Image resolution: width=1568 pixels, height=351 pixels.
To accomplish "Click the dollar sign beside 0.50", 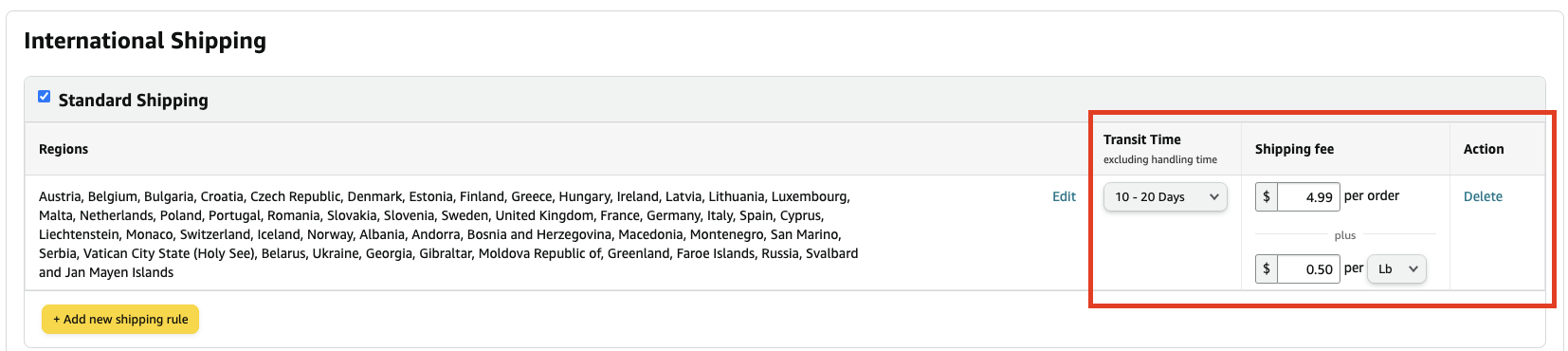I will pos(1267,268).
